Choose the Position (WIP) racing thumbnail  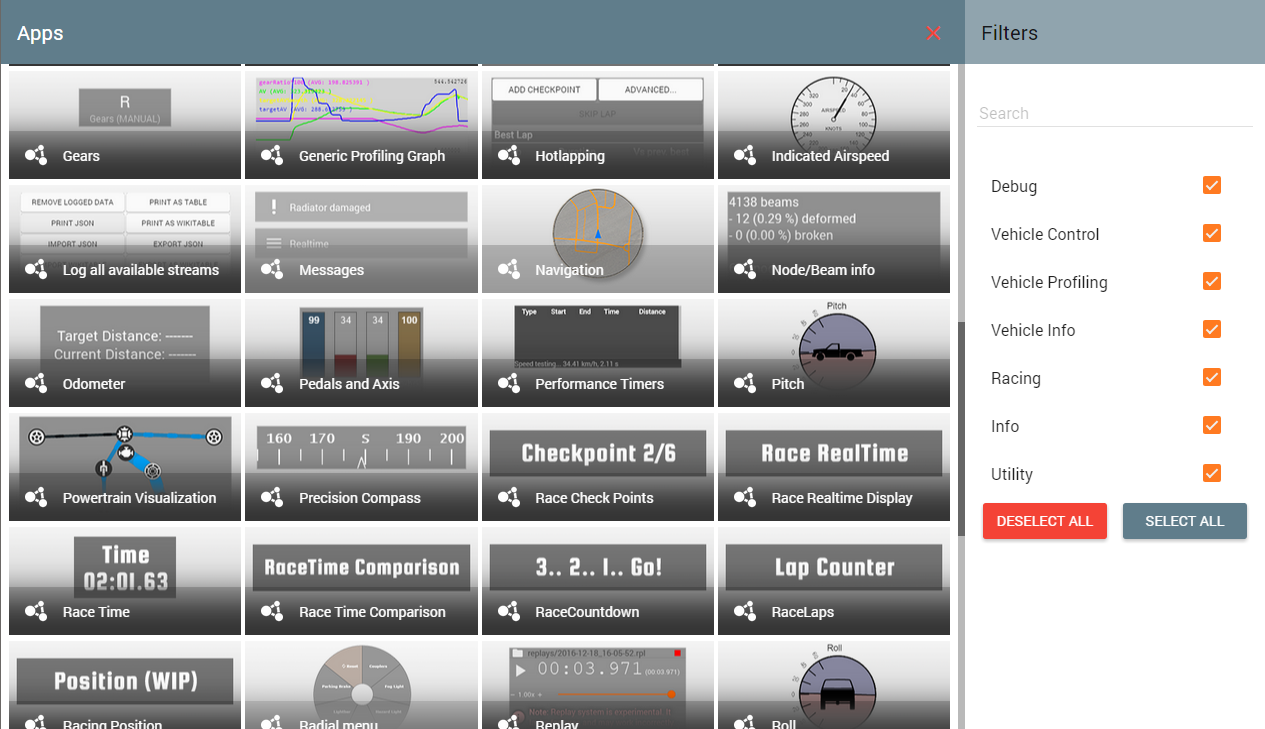[x=125, y=685]
